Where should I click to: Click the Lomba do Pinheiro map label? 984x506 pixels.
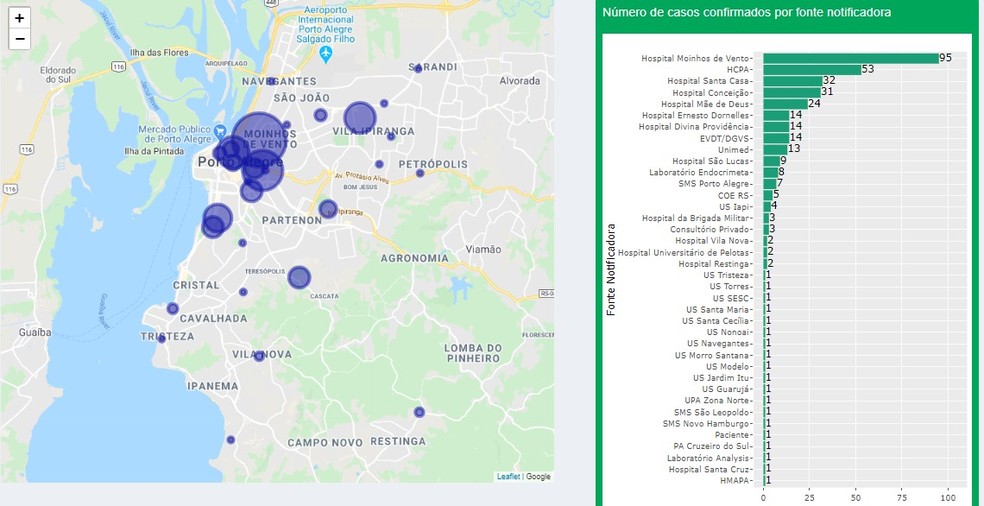[x=473, y=353]
